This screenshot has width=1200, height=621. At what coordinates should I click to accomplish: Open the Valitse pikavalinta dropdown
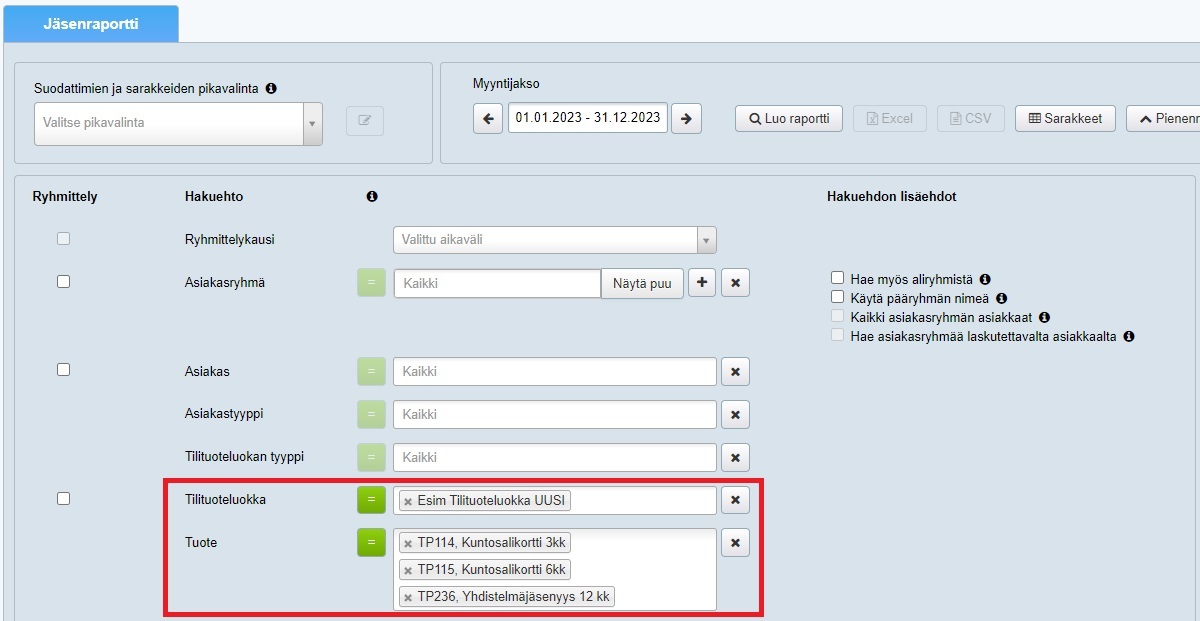178,123
